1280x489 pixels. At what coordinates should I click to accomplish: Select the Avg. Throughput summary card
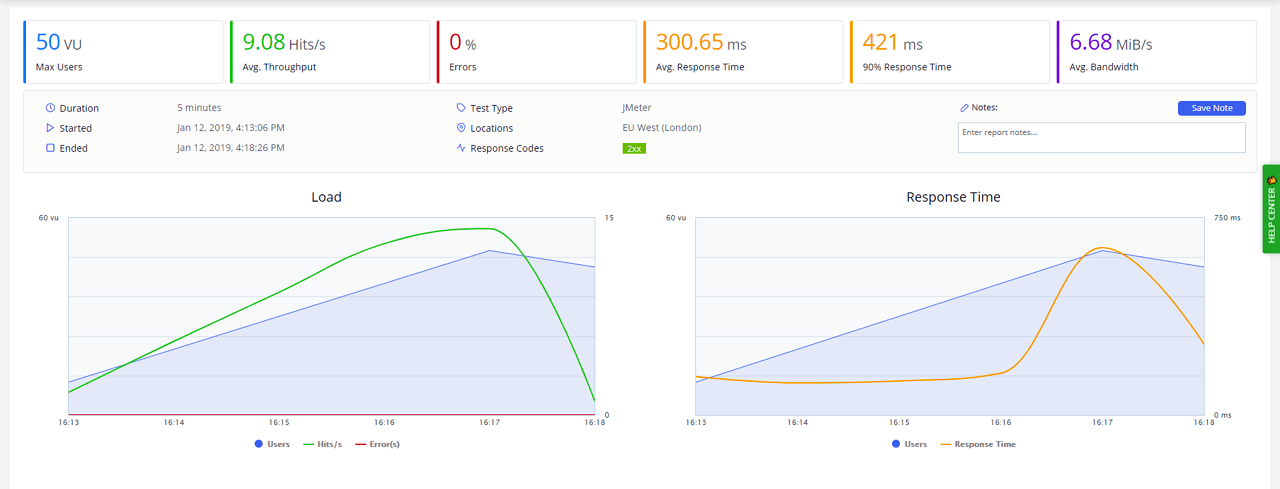click(x=331, y=52)
